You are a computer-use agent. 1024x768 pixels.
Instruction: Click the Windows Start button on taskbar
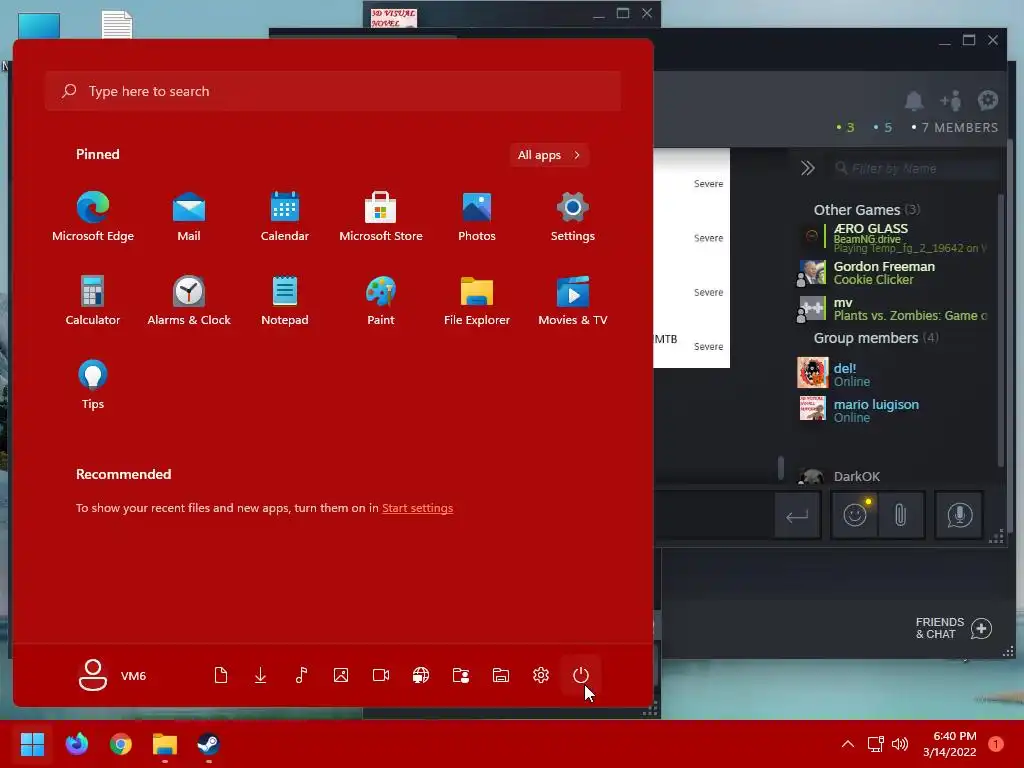tap(32, 744)
